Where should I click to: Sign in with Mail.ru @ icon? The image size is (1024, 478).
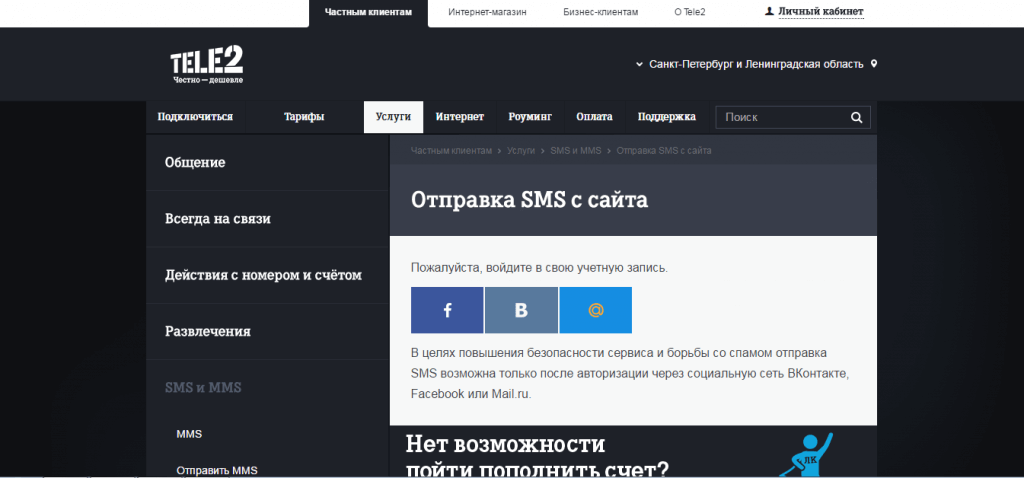coord(596,310)
